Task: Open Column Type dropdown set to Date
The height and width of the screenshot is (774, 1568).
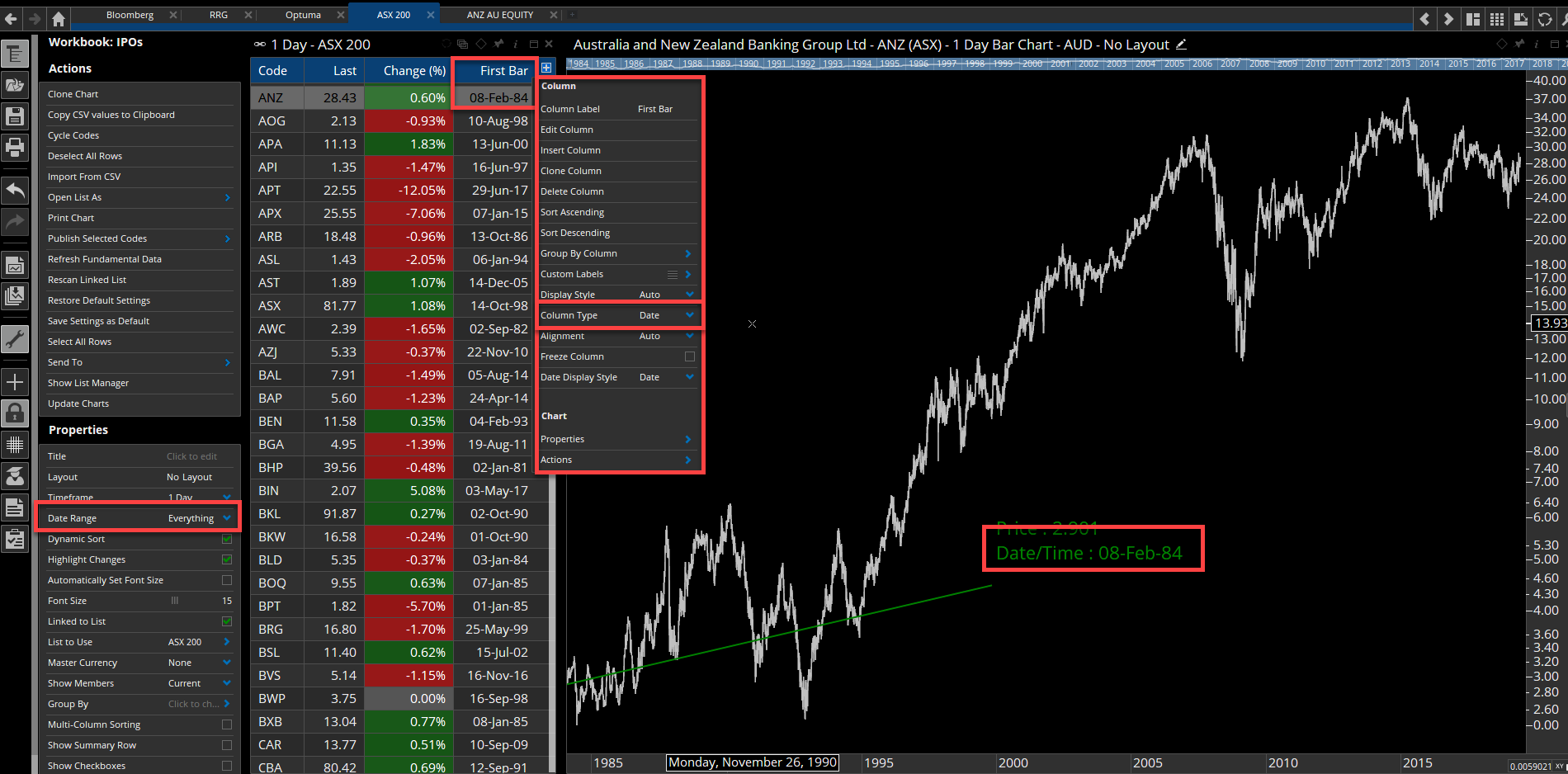Action: click(619, 315)
